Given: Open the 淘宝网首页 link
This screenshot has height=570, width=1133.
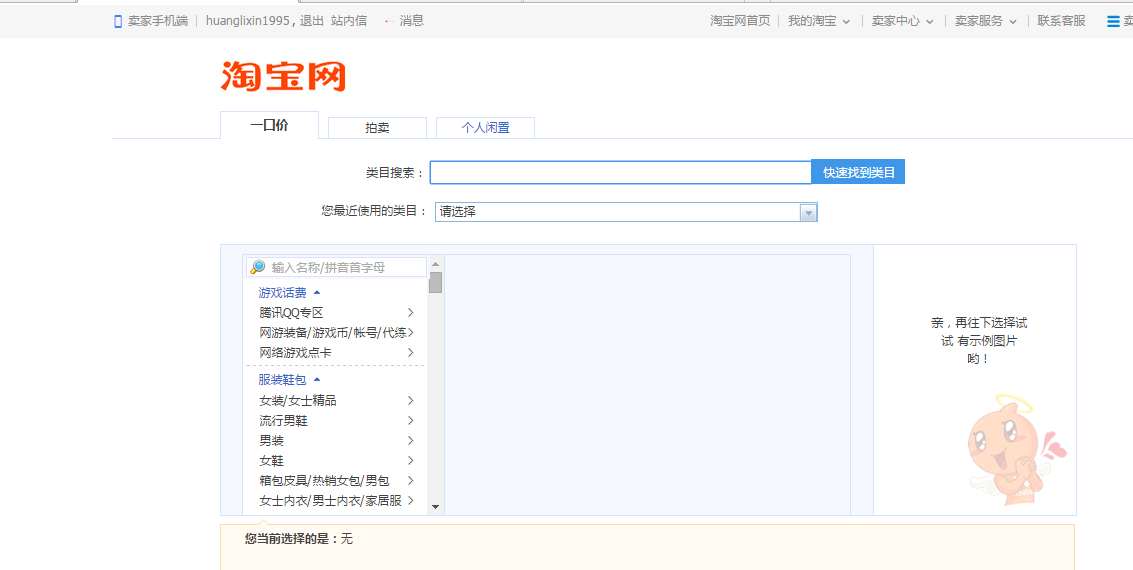Looking at the screenshot, I should click(740, 21).
